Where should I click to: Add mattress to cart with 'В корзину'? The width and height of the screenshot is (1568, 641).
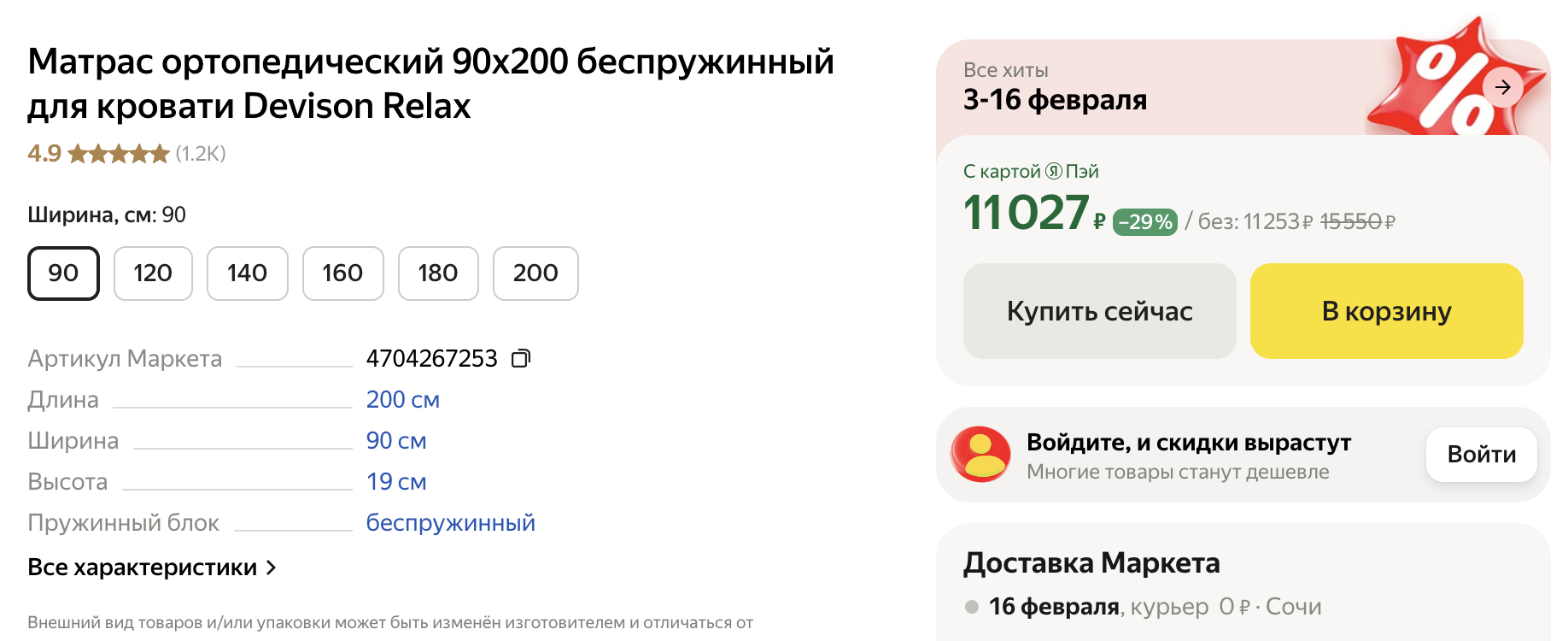(x=1386, y=311)
